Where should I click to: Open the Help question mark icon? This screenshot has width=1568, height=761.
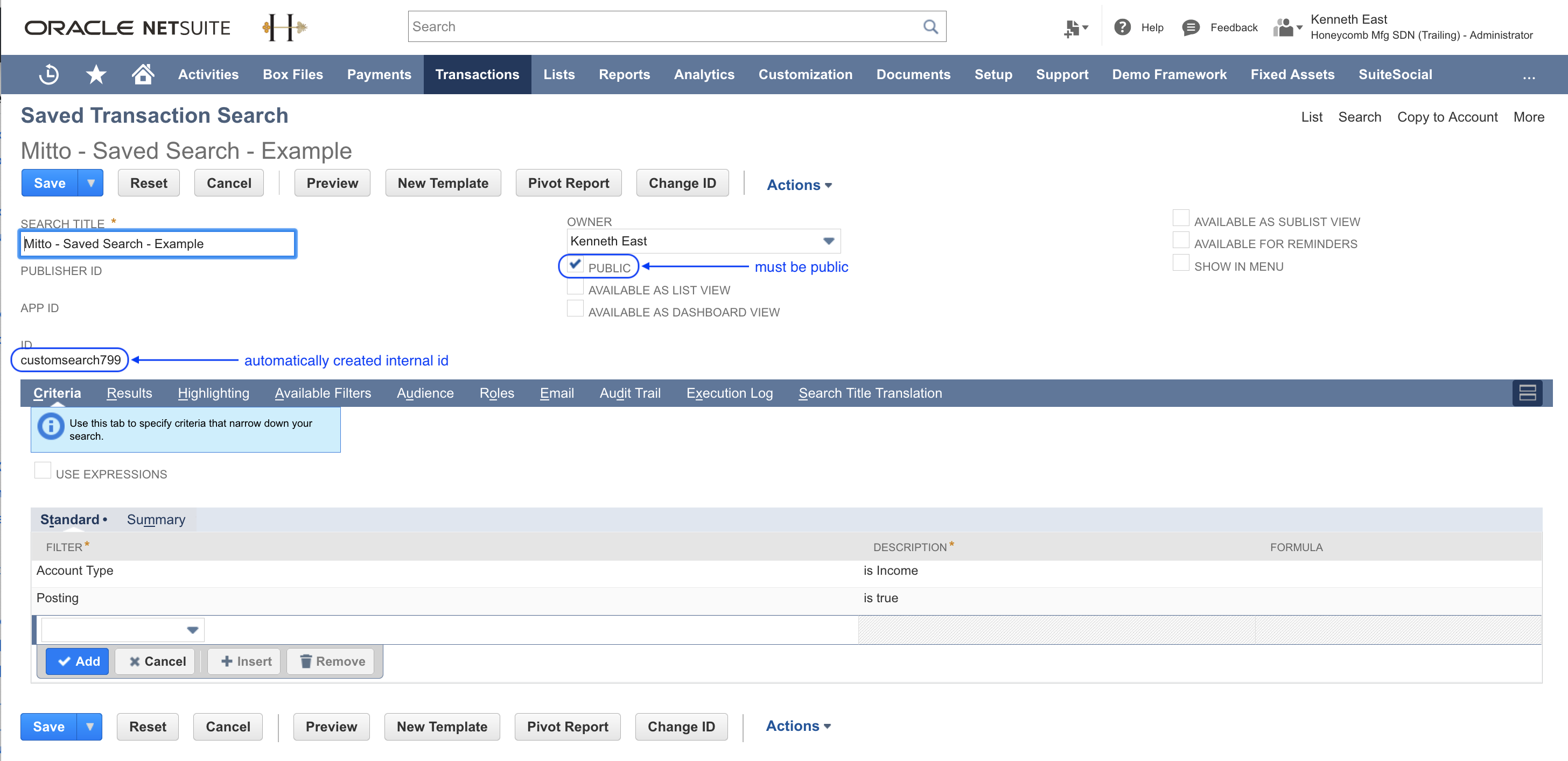pyautogui.click(x=1122, y=27)
